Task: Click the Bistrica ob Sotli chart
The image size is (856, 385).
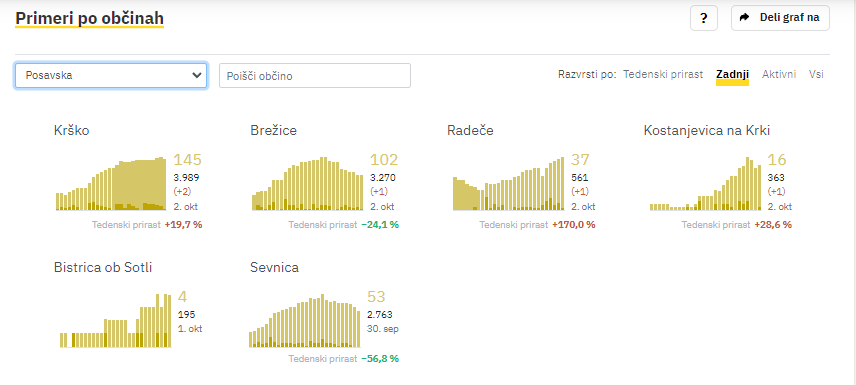Action: (x=115, y=321)
